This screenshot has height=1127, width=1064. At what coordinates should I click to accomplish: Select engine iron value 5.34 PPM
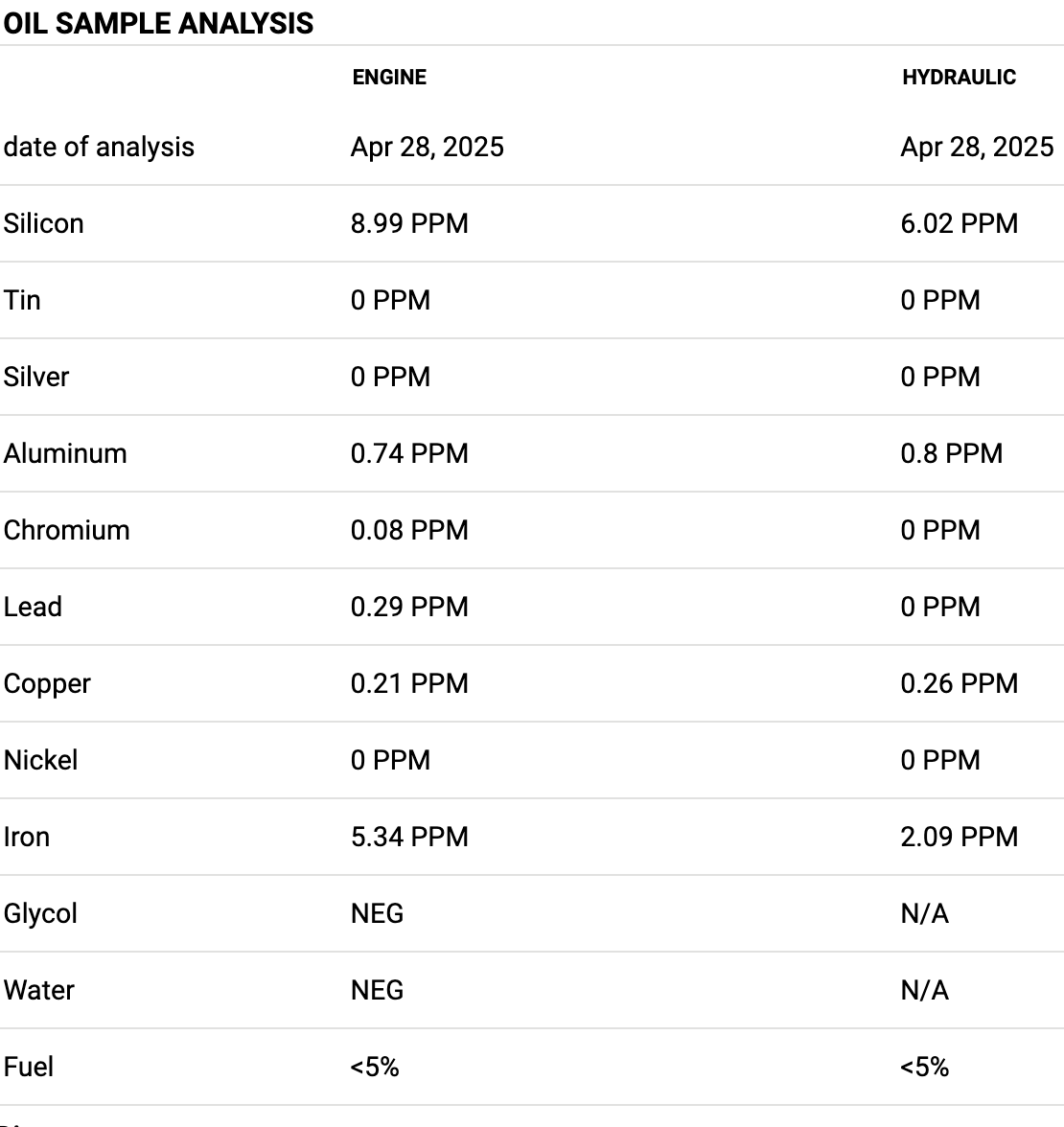click(409, 837)
